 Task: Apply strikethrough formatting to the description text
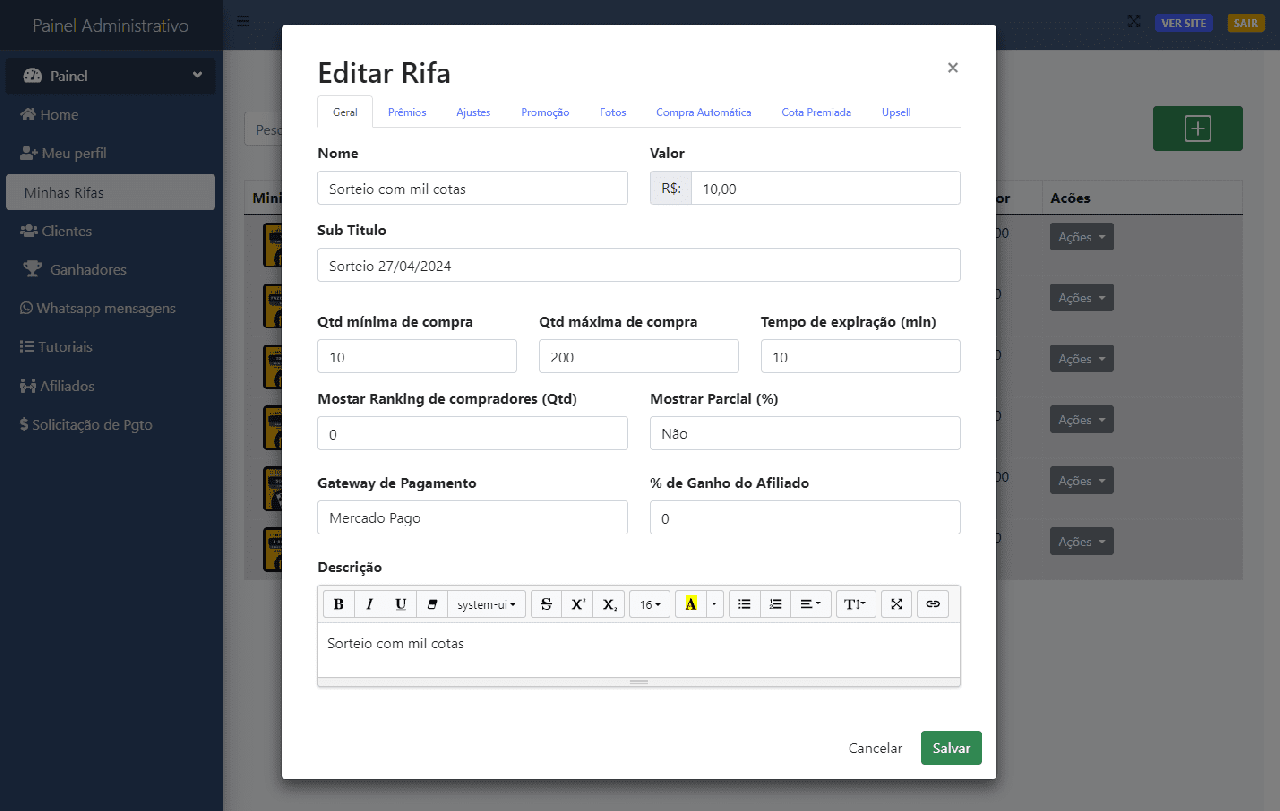pos(546,603)
